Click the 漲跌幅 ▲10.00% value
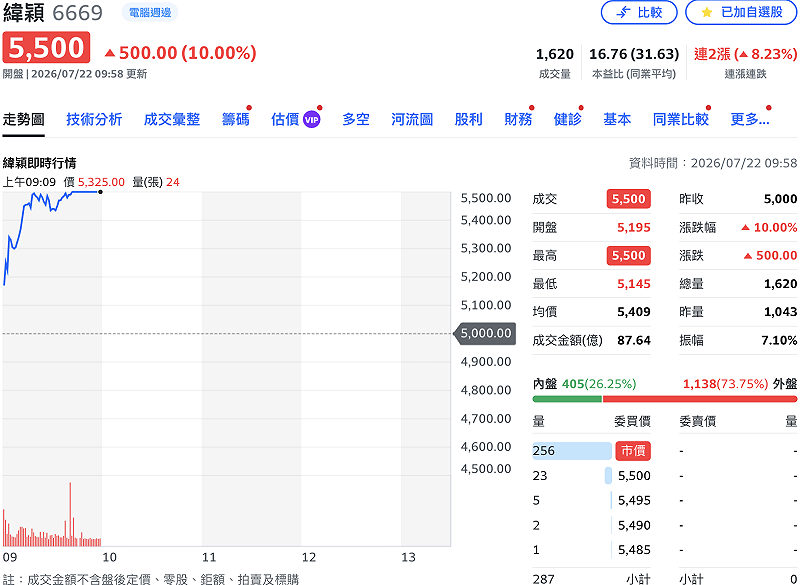The width and height of the screenshot is (800, 585). pyautogui.click(x=769, y=227)
